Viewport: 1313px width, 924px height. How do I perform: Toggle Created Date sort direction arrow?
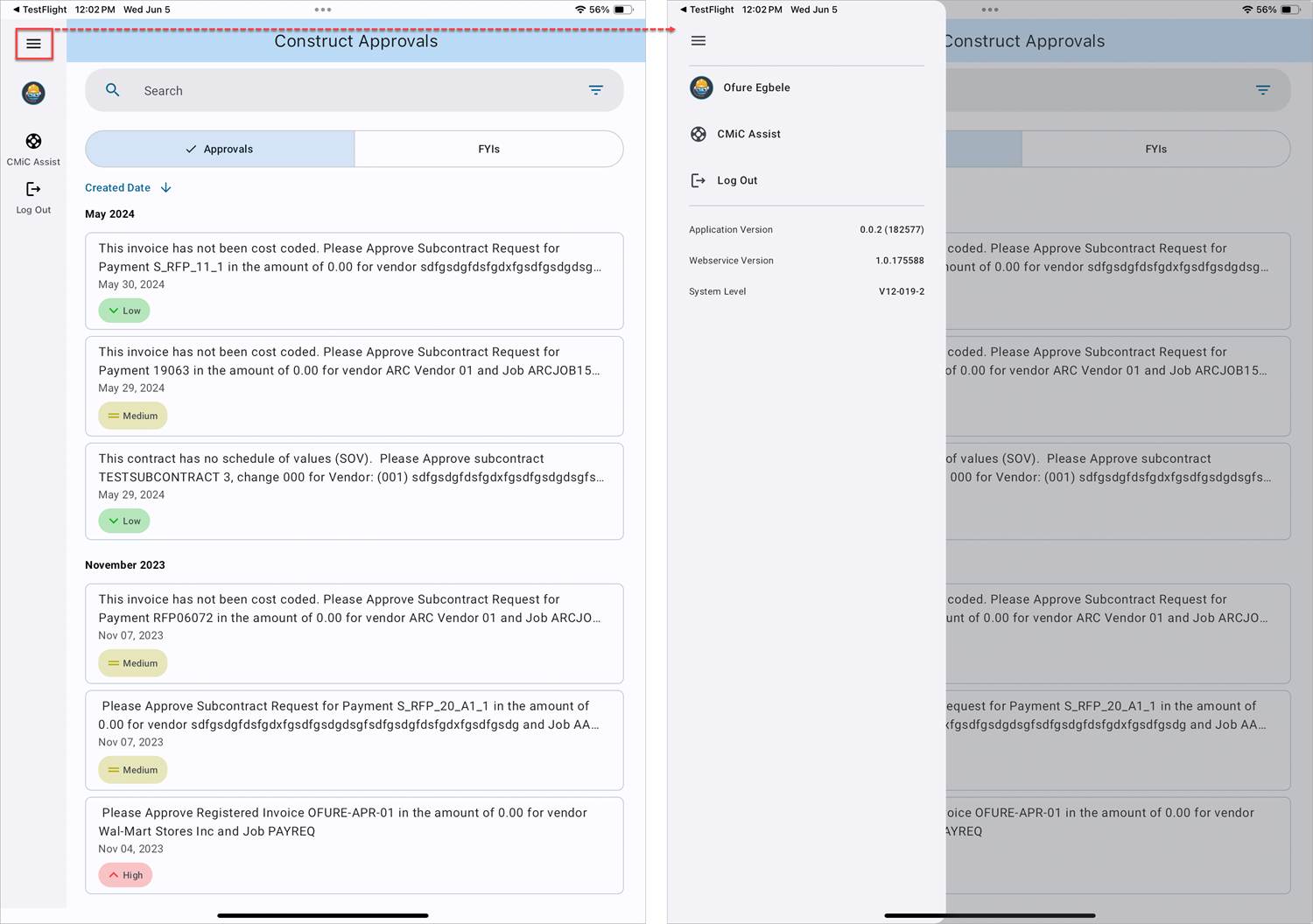click(x=165, y=188)
